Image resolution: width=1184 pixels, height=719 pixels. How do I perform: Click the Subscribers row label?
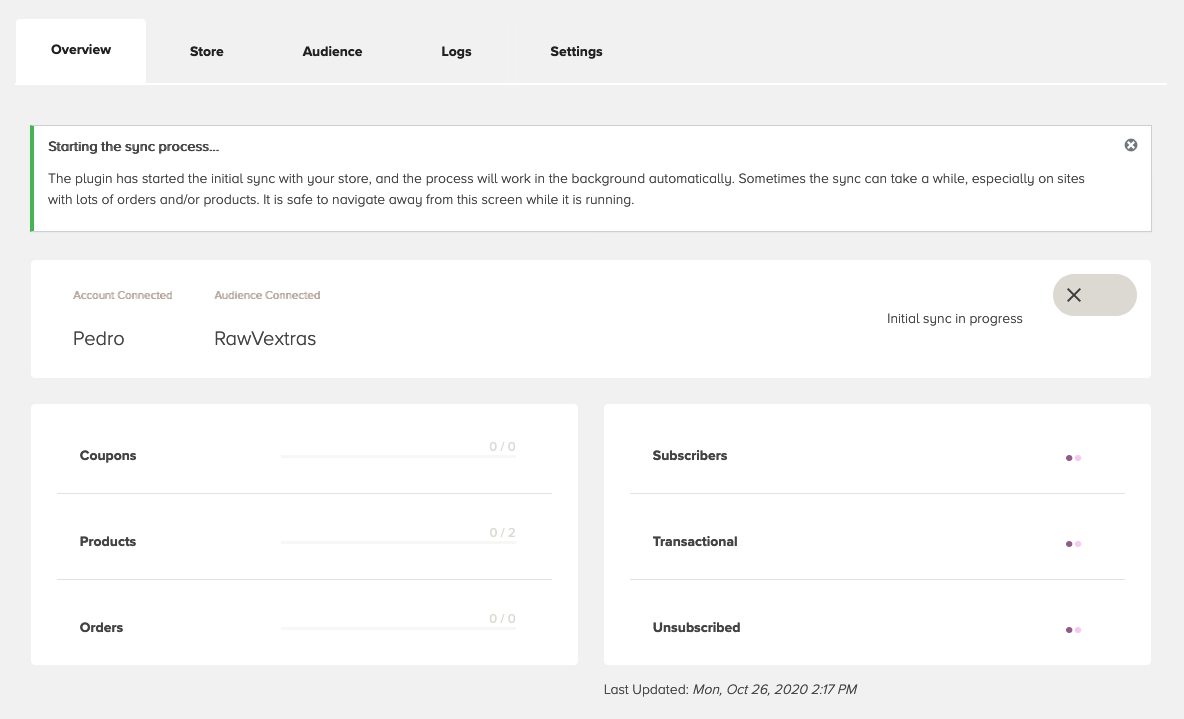[x=690, y=456]
